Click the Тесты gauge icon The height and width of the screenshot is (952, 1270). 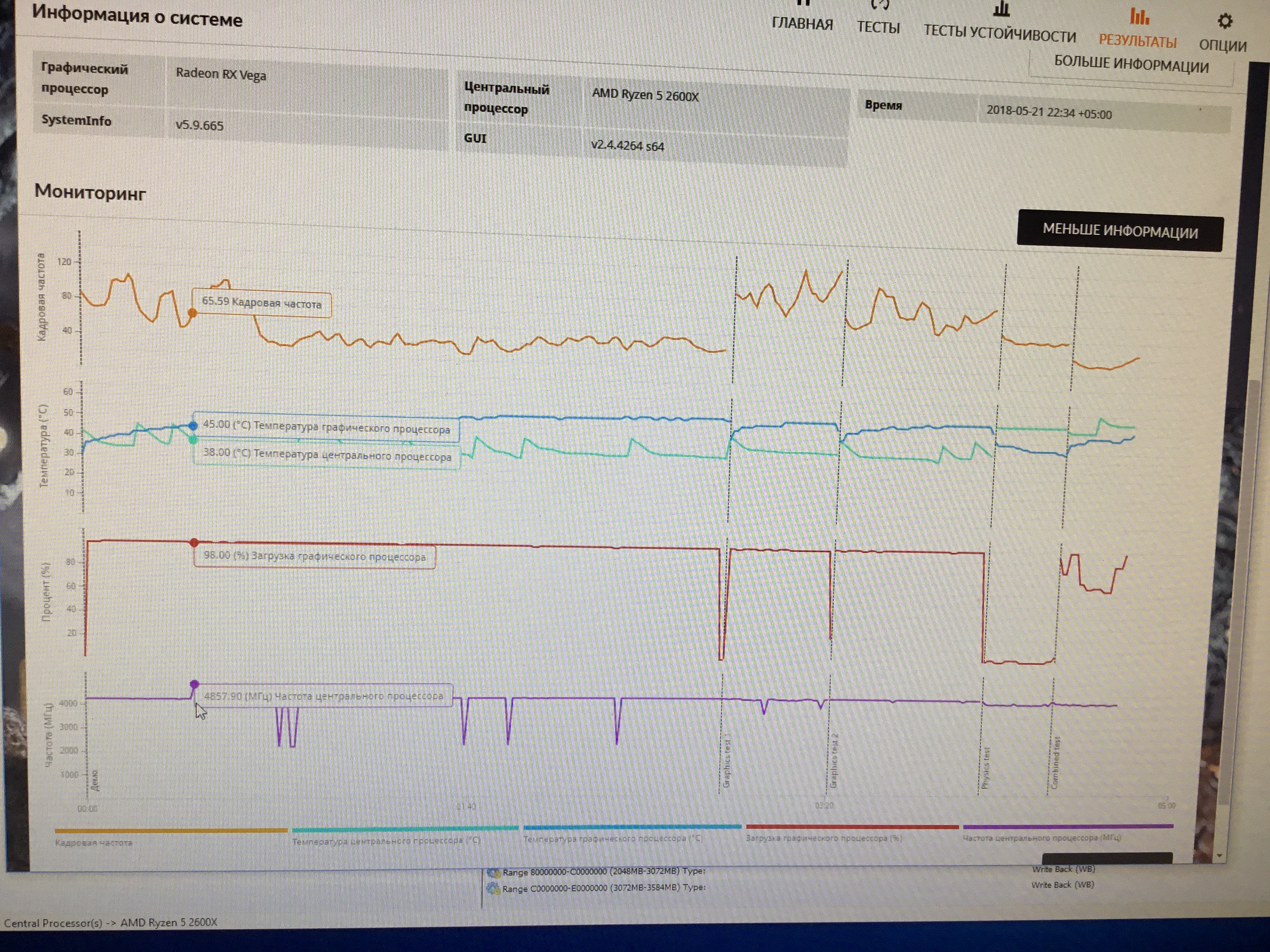click(880, 5)
